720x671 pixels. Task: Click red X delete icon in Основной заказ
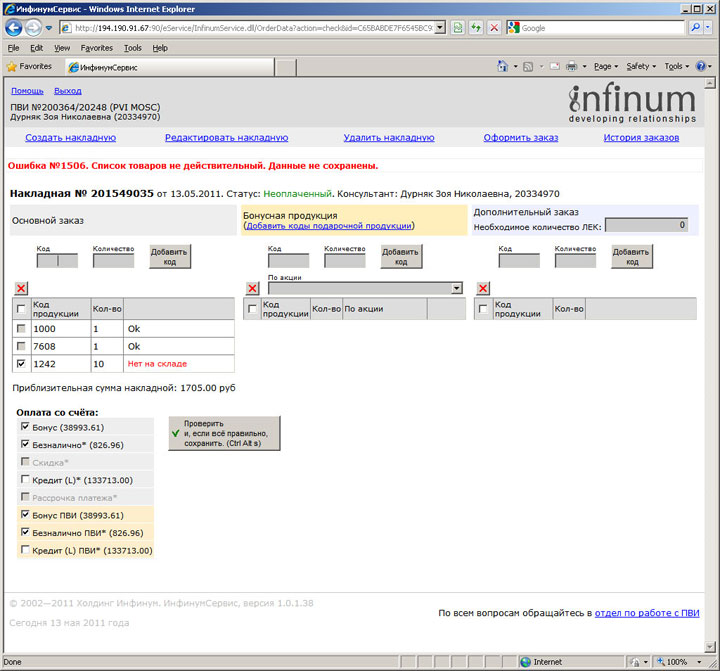[x=21, y=288]
